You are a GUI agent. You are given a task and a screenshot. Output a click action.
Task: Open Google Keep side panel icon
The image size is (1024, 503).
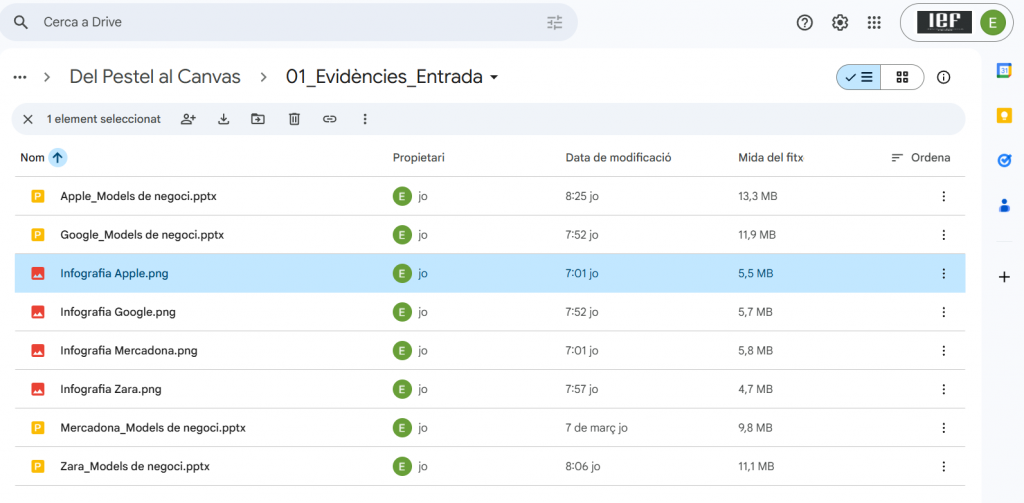click(1004, 115)
